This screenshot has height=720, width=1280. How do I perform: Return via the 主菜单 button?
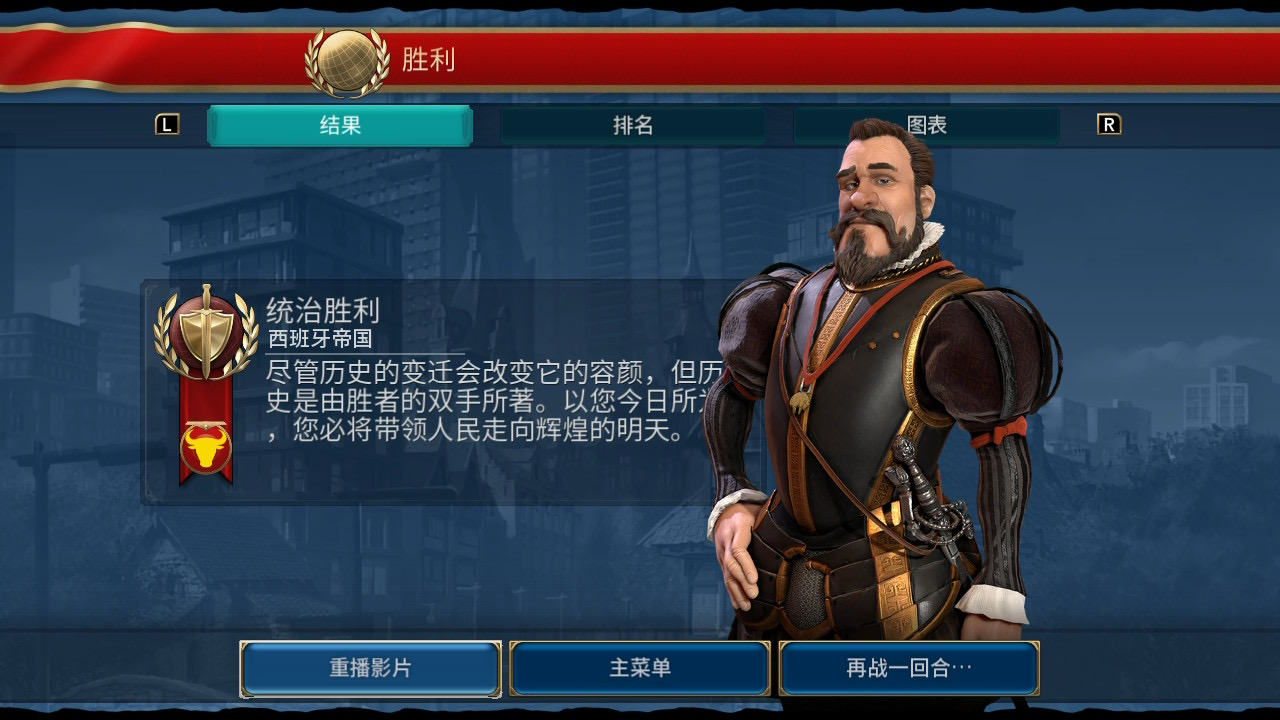[x=640, y=668]
